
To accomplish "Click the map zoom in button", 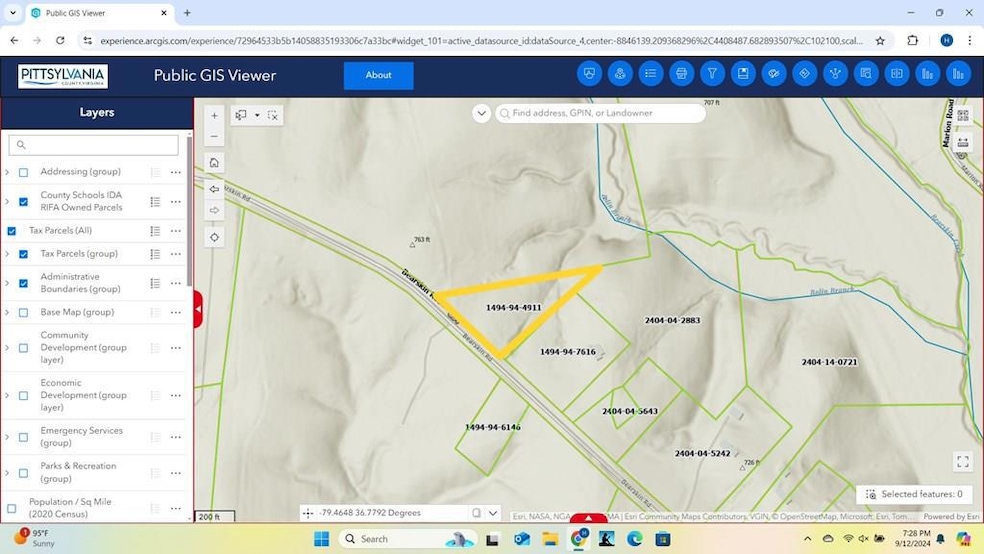I will click(x=214, y=116).
